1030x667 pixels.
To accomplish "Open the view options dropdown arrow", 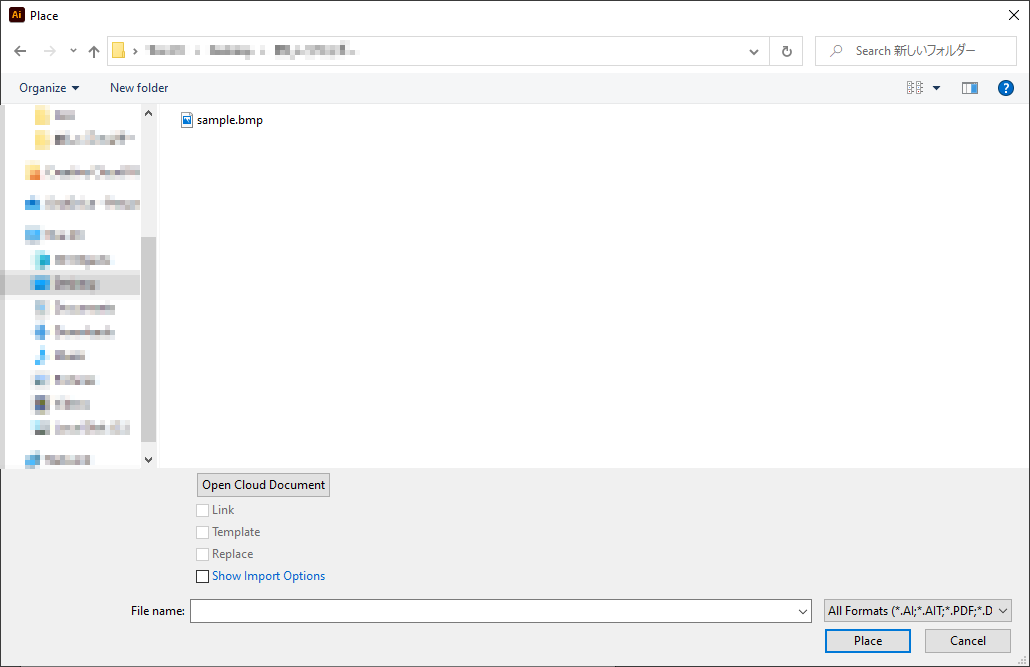I will click(937, 88).
